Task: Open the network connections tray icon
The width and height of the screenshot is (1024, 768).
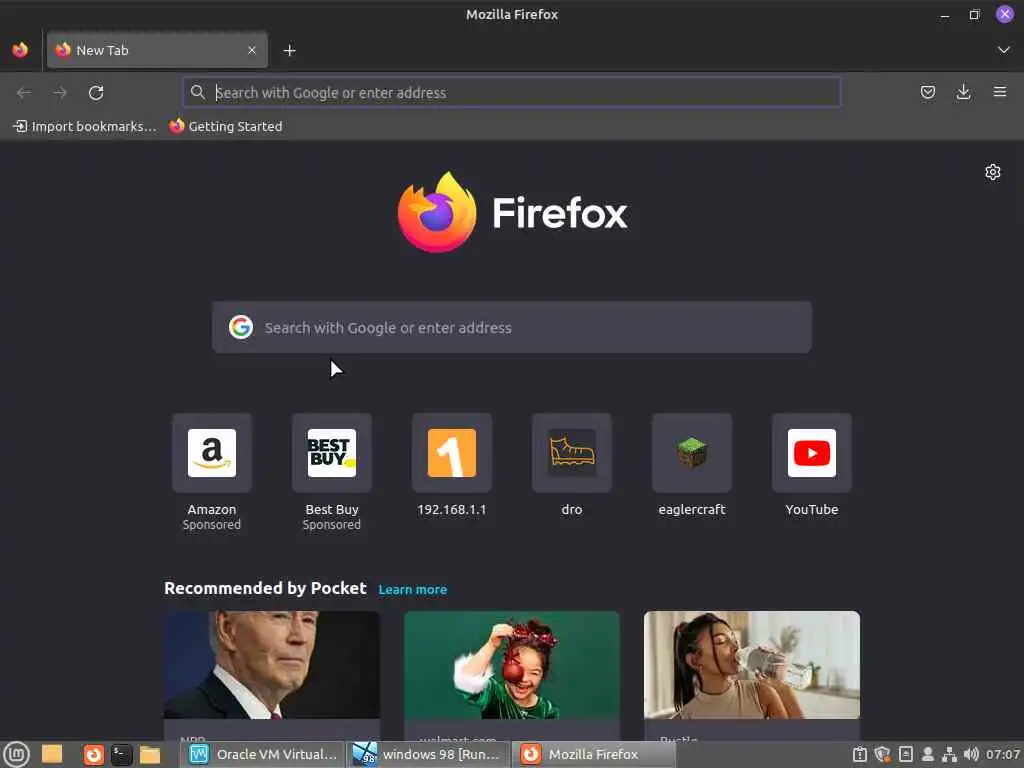Action: pyautogui.click(x=949, y=754)
